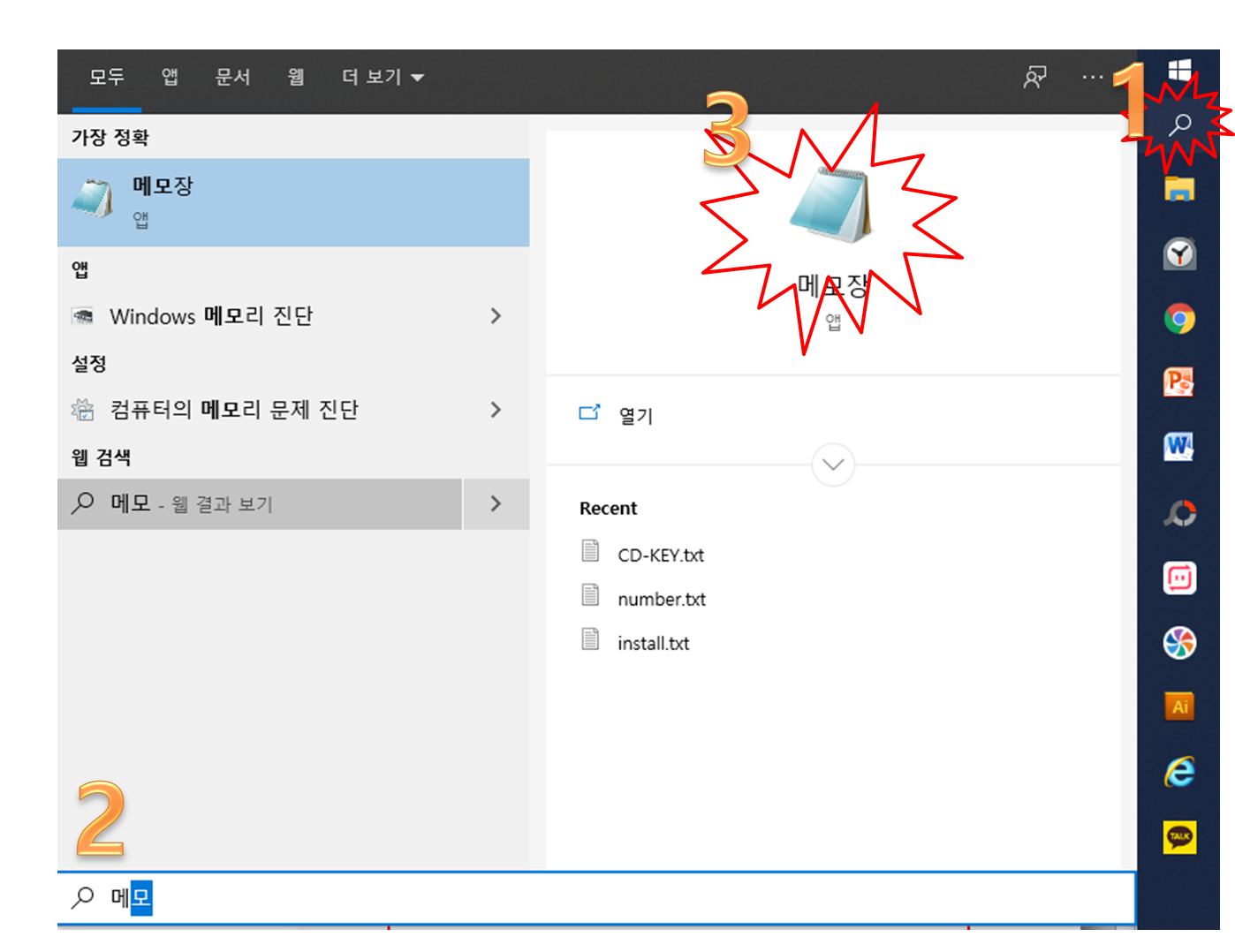Viewport: 1235px width, 952px height.
Task: Click the search input field containing 메모
Action: (x=596, y=898)
